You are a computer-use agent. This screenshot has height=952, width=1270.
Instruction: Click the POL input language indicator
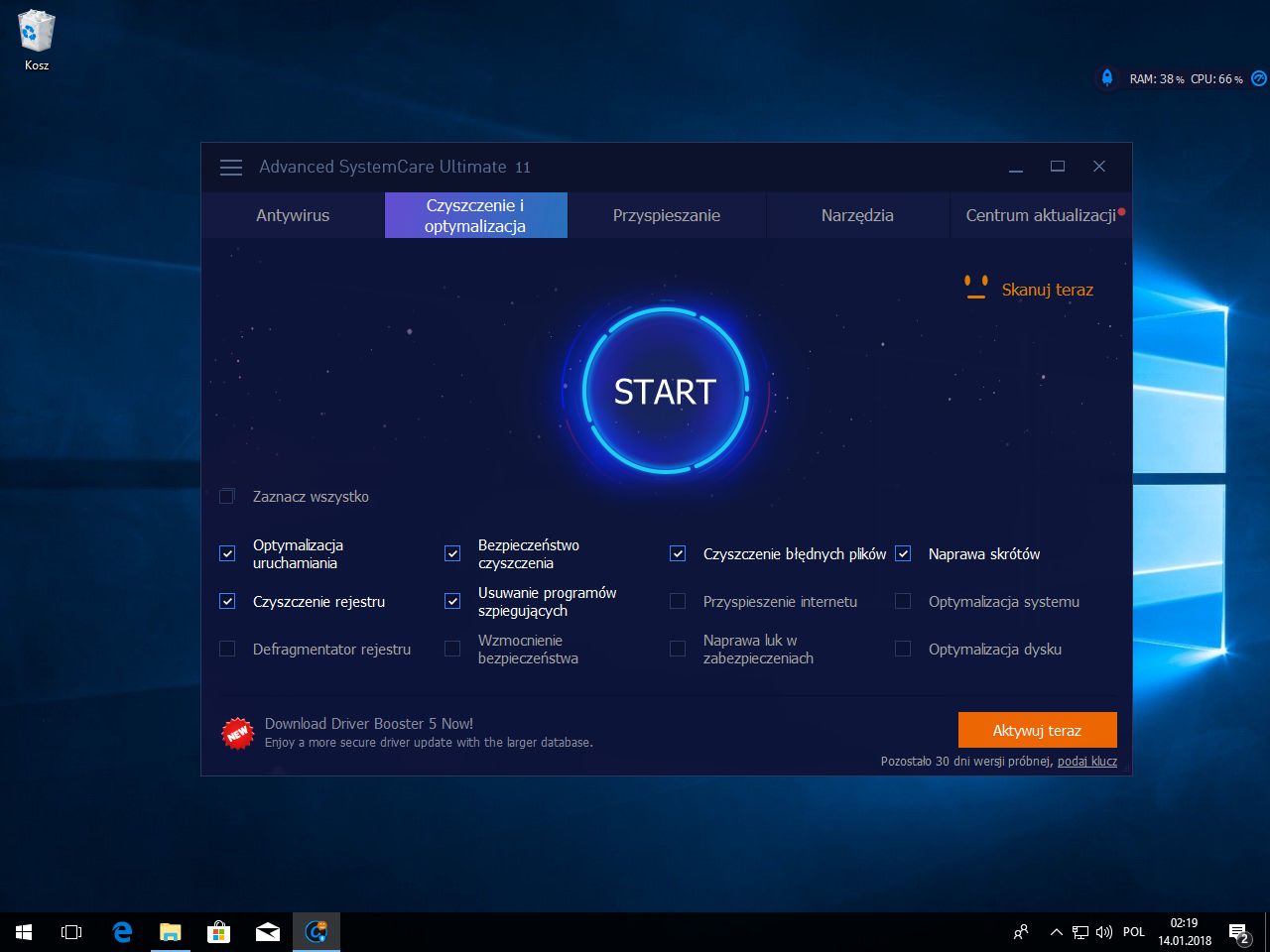[1134, 932]
